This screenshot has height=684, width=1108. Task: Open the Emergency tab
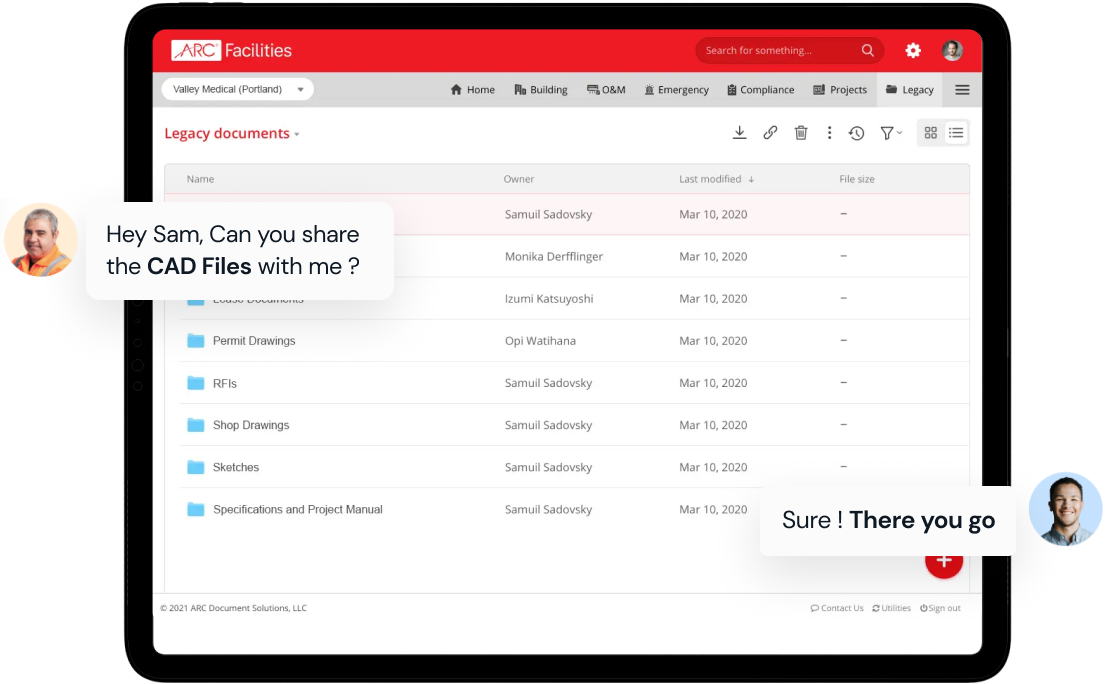[x=676, y=90]
